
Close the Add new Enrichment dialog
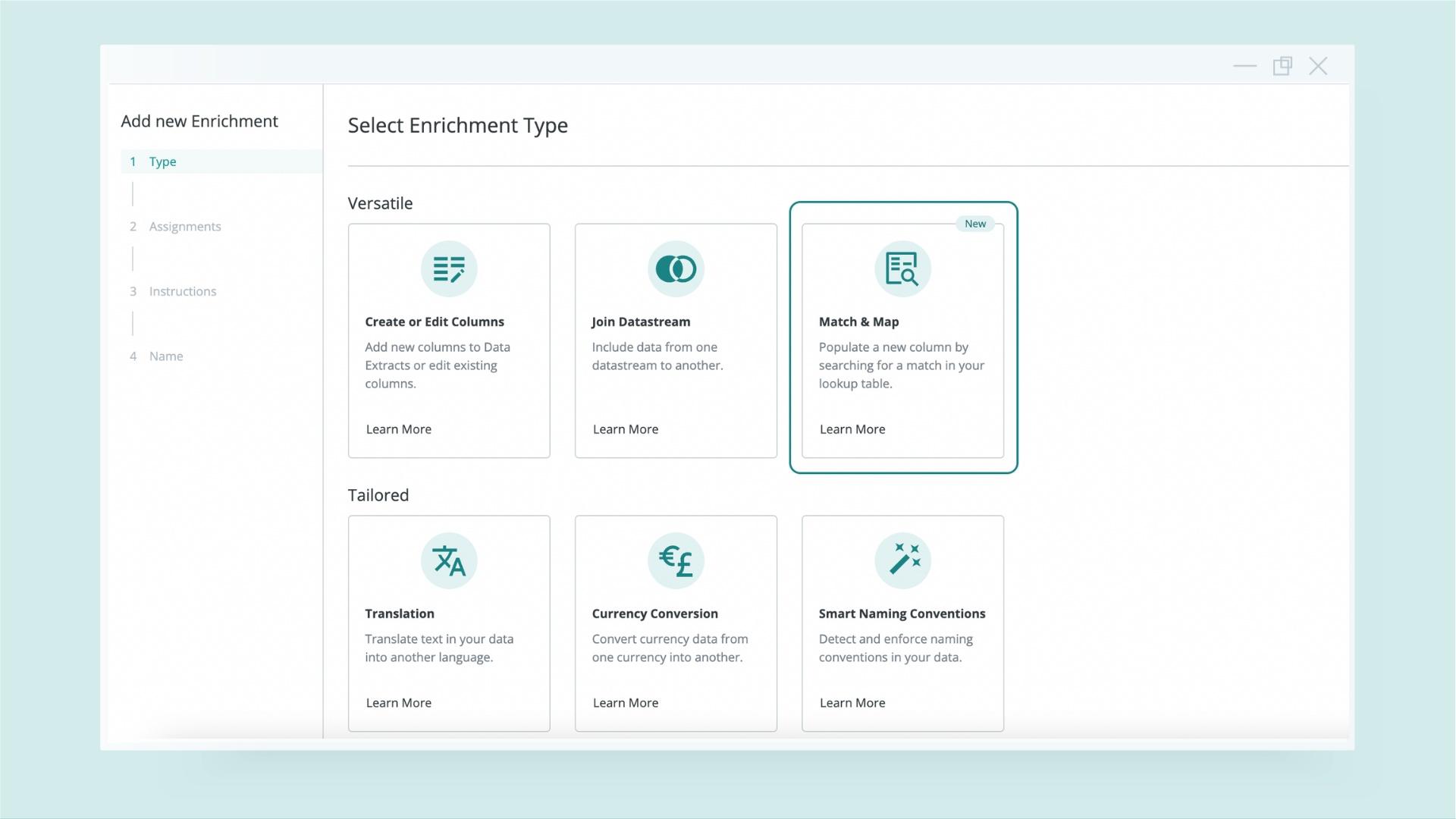coord(1318,66)
